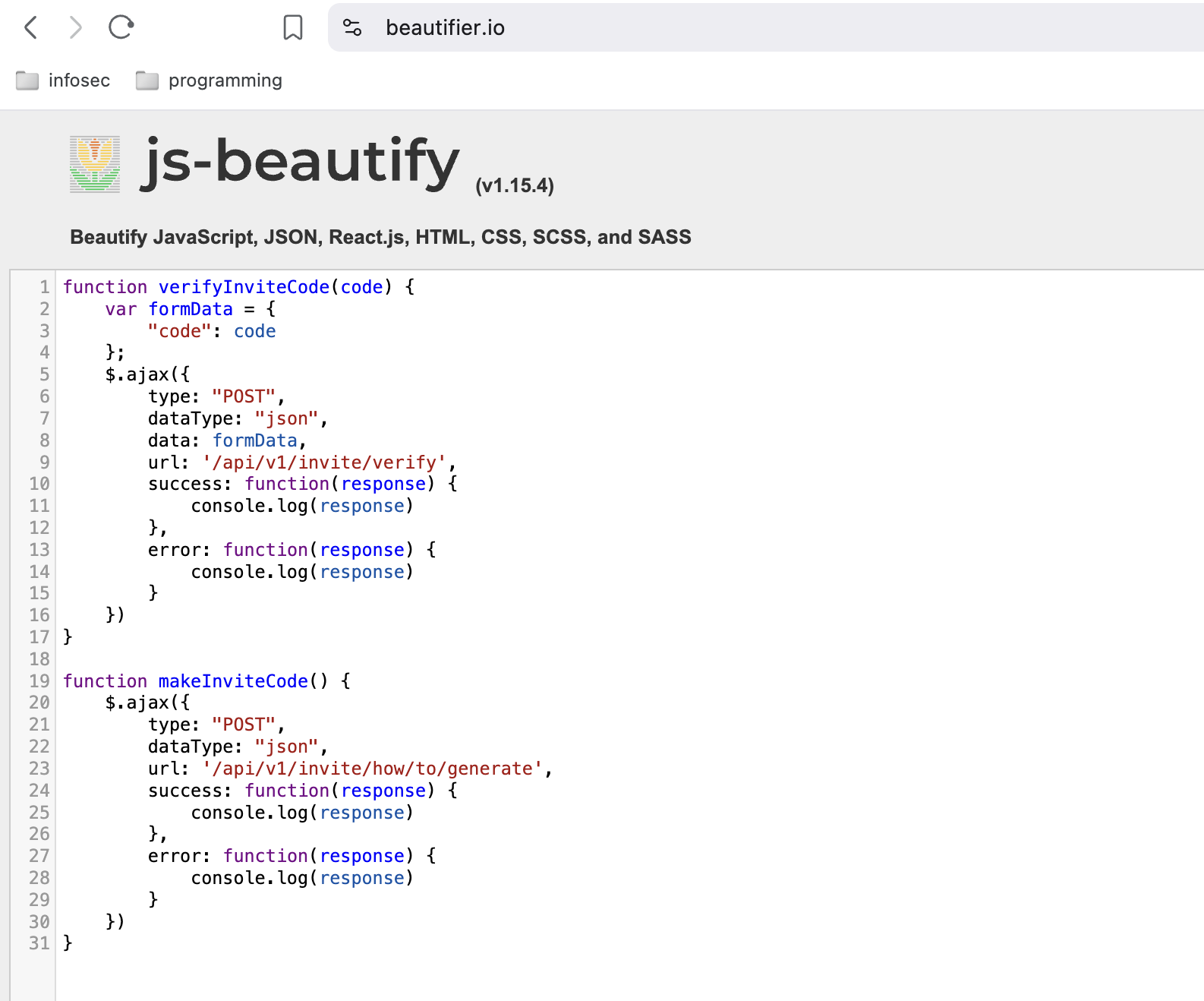Click line number 31 in the gutter
The image size is (1204, 1001).
coord(39,943)
